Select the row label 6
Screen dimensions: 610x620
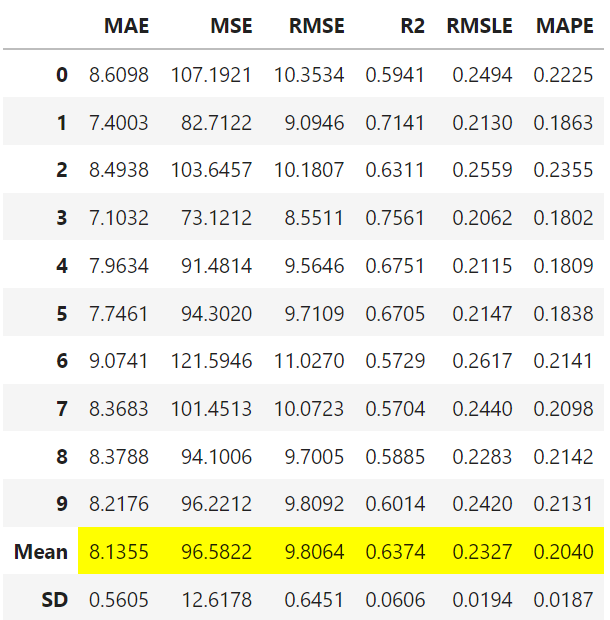coord(62,361)
